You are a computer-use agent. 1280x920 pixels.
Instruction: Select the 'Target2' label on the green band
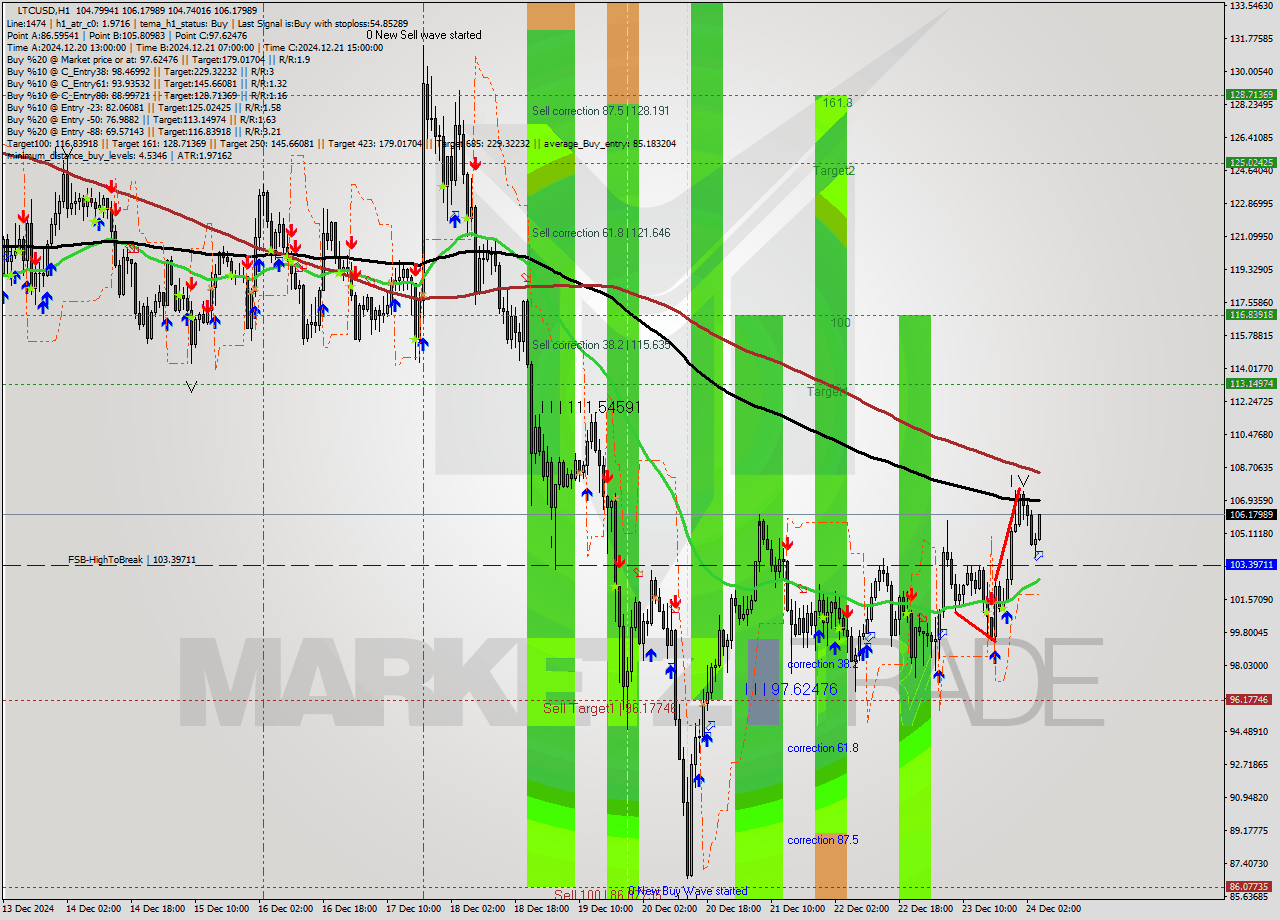point(834,171)
